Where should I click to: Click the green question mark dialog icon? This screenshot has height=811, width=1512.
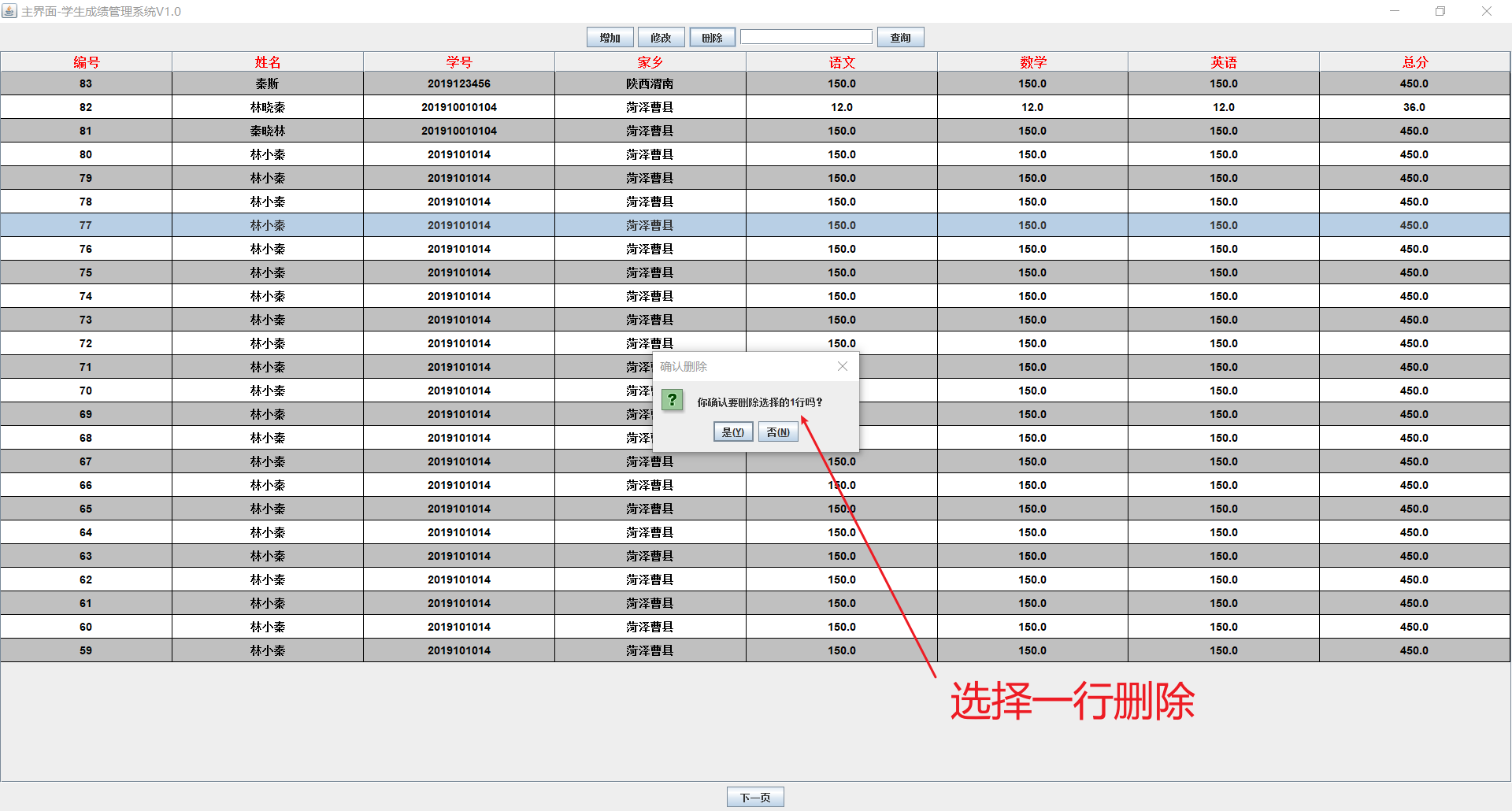tap(672, 400)
